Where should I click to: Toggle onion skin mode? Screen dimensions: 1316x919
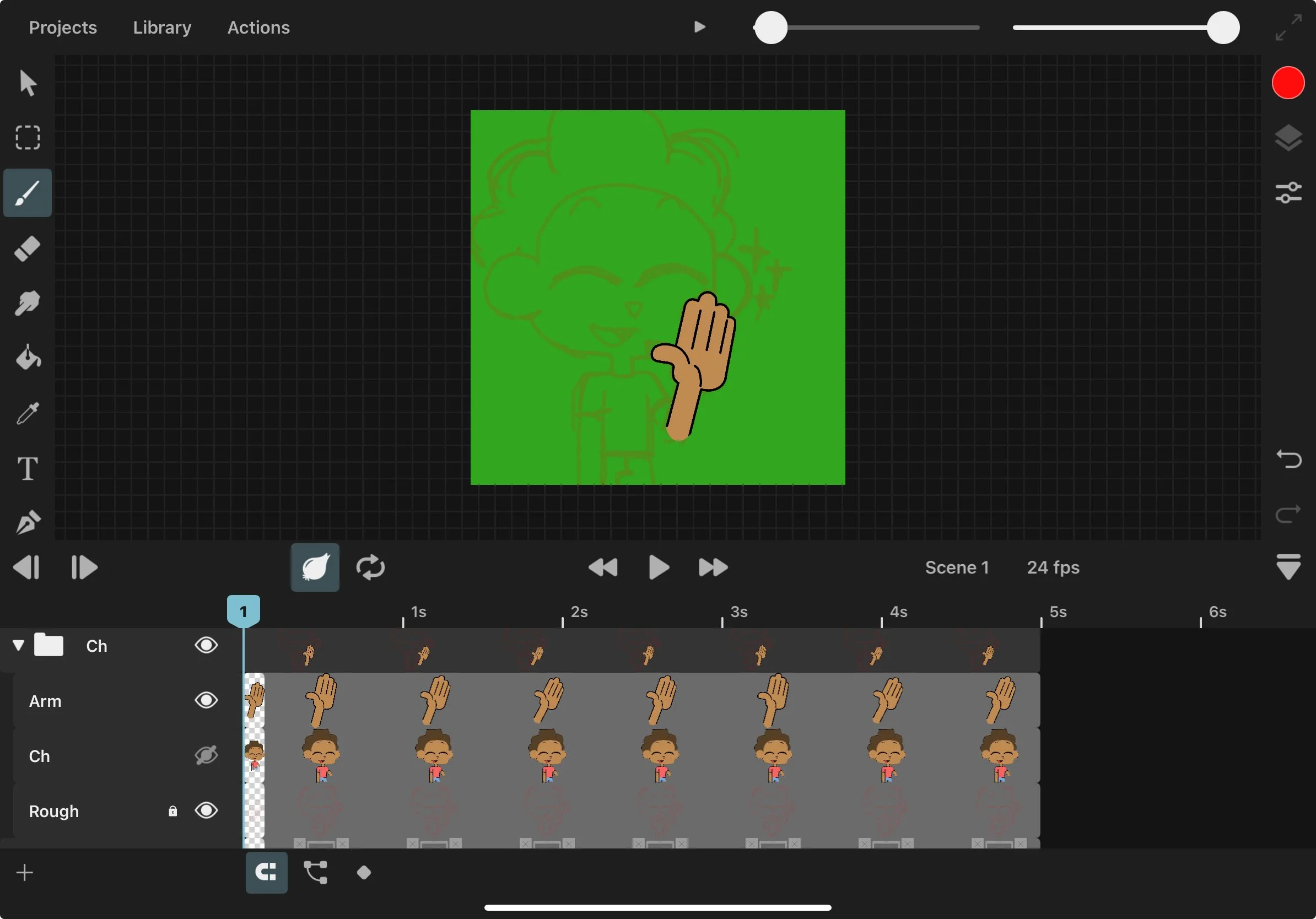click(x=315, y=567)
